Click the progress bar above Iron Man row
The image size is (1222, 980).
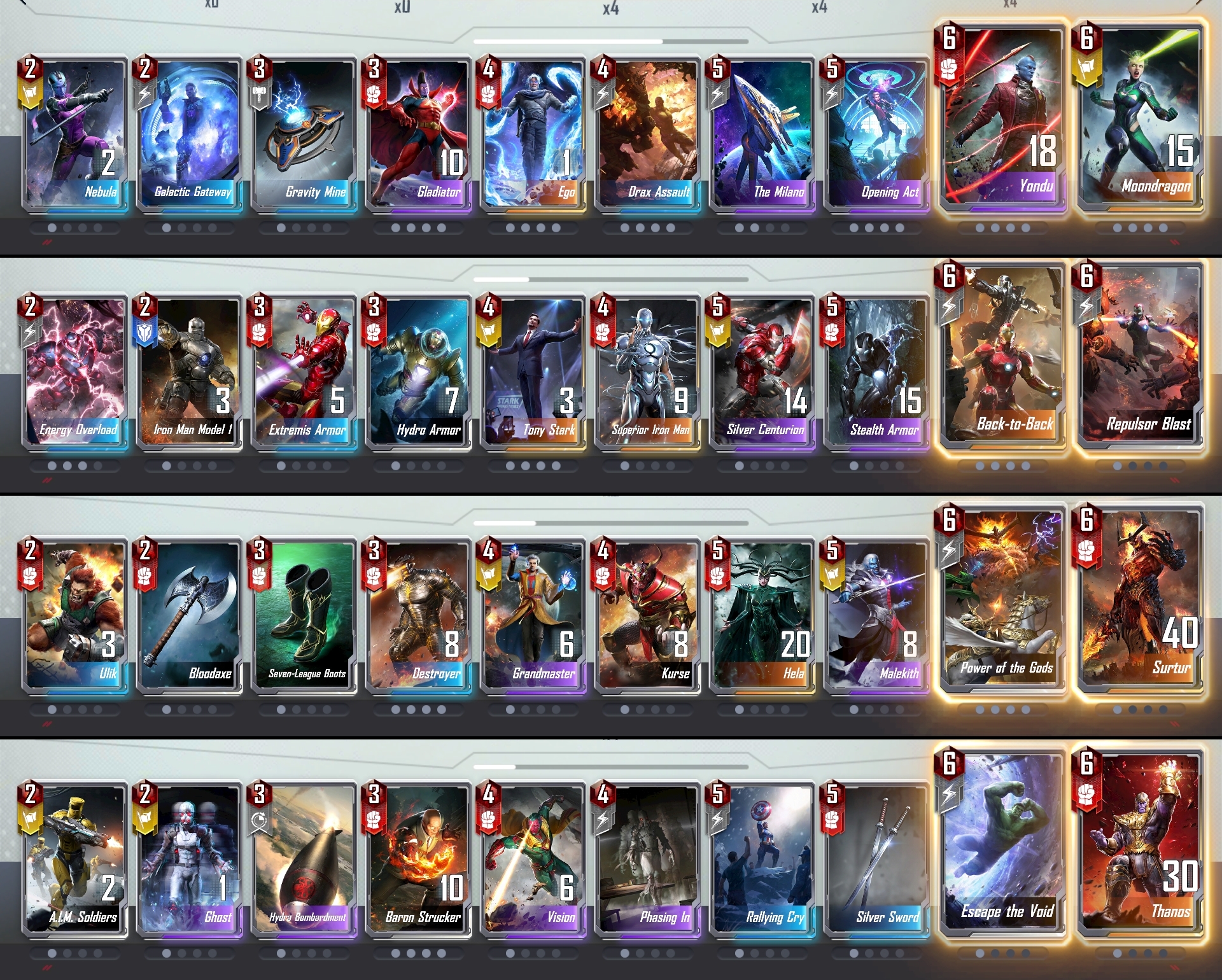pyautogui.click(x=611, y=279)
